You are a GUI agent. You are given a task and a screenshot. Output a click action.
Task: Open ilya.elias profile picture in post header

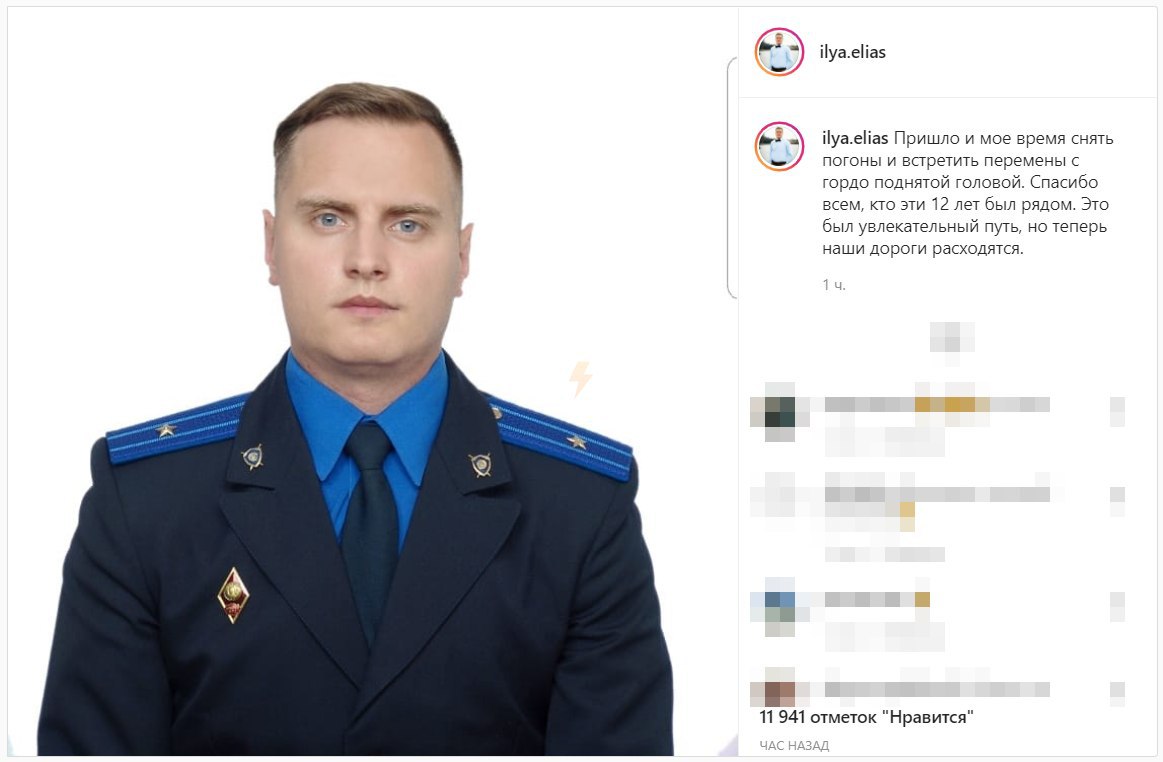(779, 52)
